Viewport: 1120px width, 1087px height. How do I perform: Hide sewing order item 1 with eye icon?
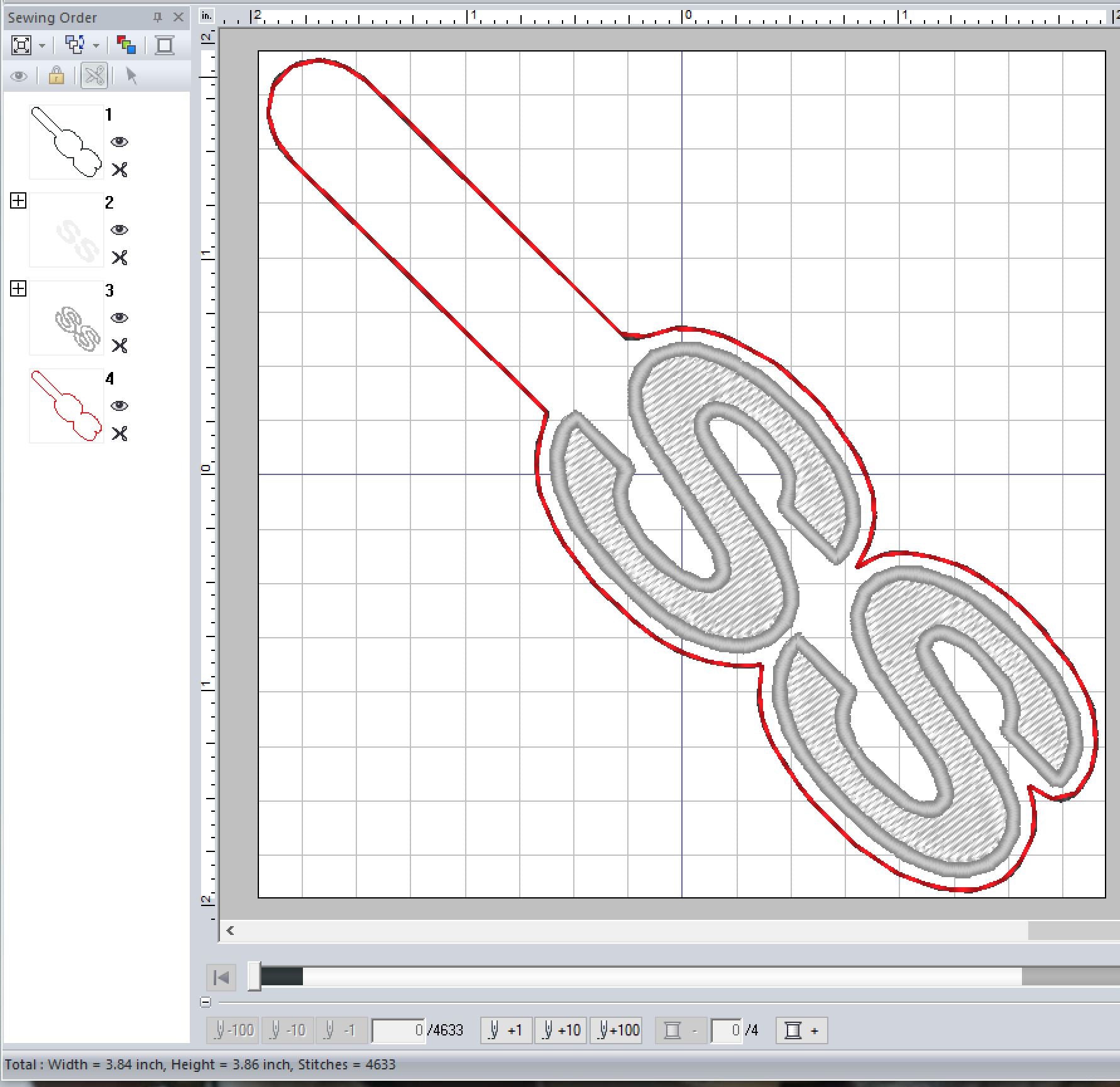(x=119, y=142)
